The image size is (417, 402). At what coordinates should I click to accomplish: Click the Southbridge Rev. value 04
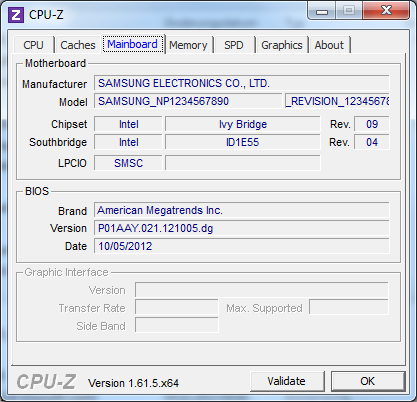[x=372, y=142]
